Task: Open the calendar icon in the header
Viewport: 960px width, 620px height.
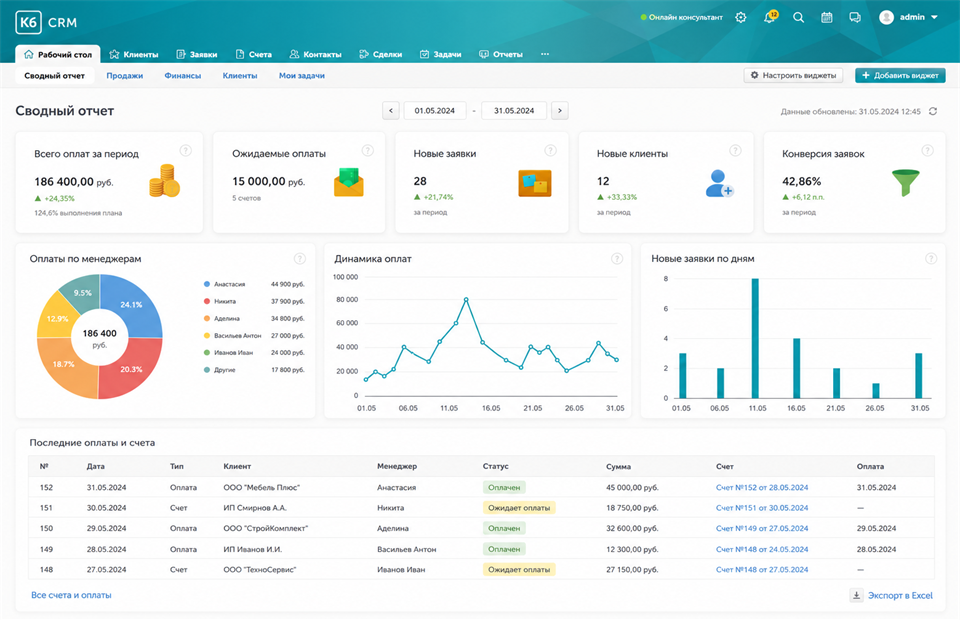Action: pos(827,17)
